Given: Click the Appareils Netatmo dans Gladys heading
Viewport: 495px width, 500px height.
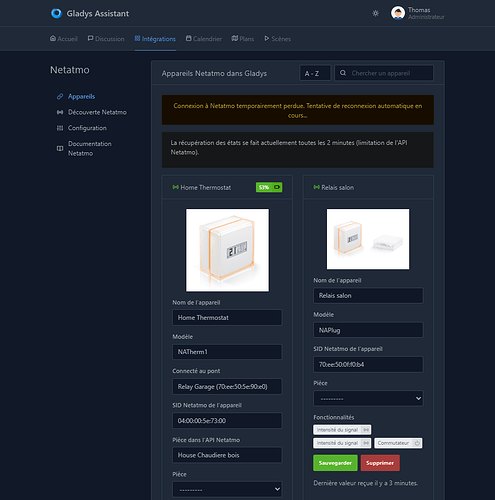Looking at the screenshot, I should pos(214,73).
